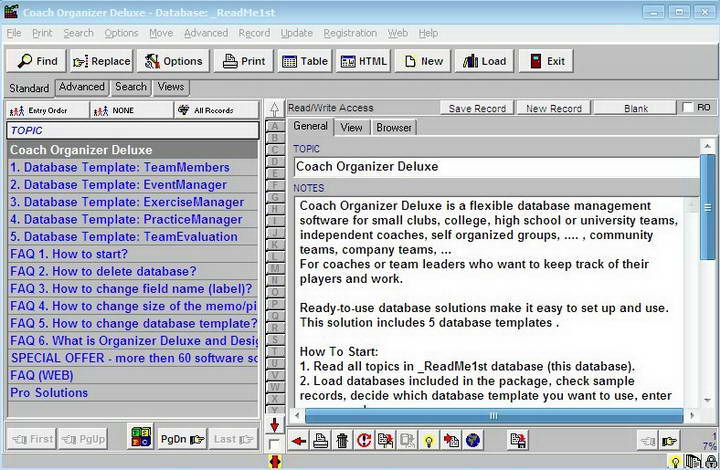Click the save-to-disk document icon
The image size is (720, 470).
pyautogui.click(x=518, y=441)
